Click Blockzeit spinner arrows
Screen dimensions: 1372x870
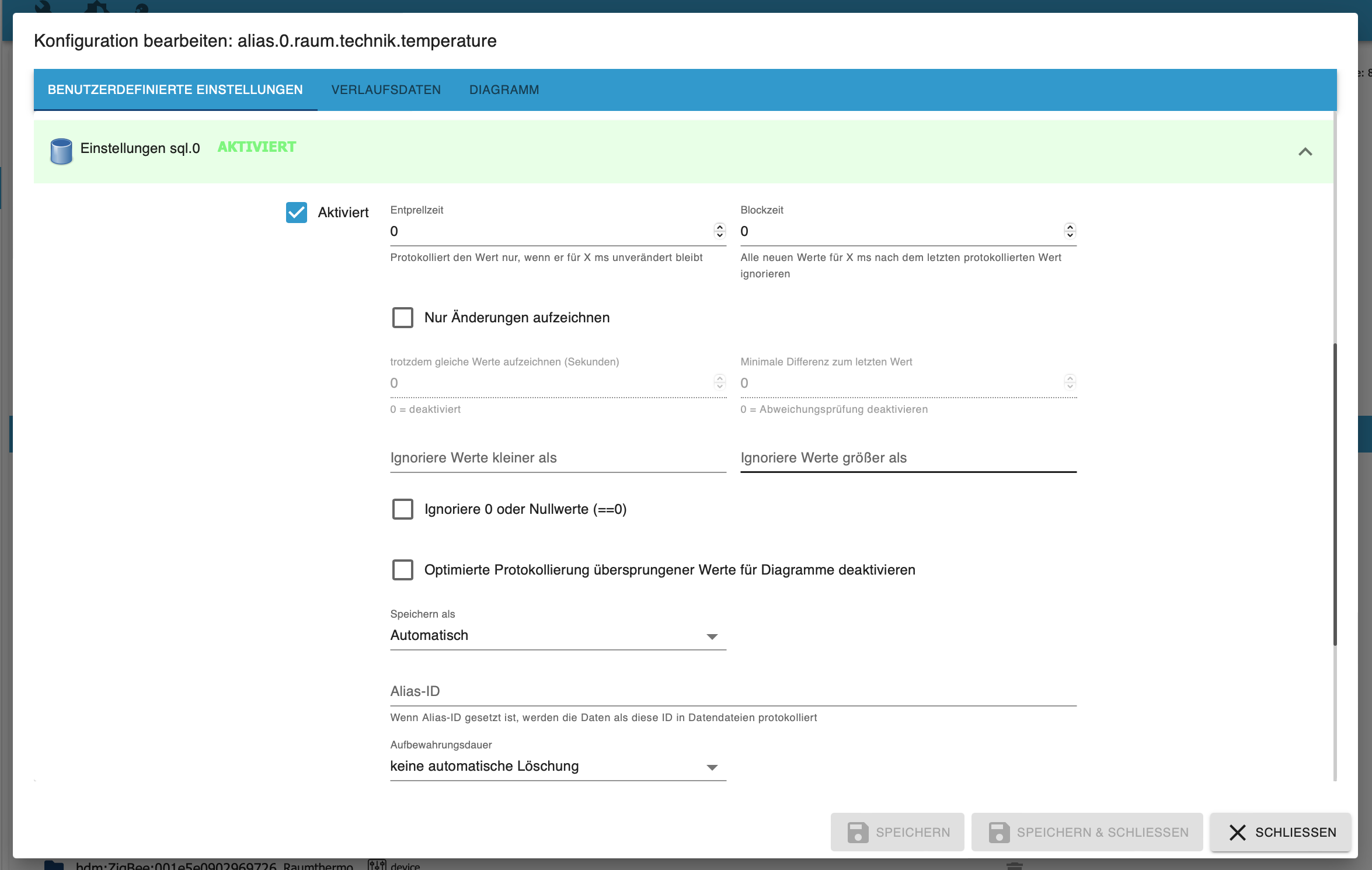pos(1070,231)
